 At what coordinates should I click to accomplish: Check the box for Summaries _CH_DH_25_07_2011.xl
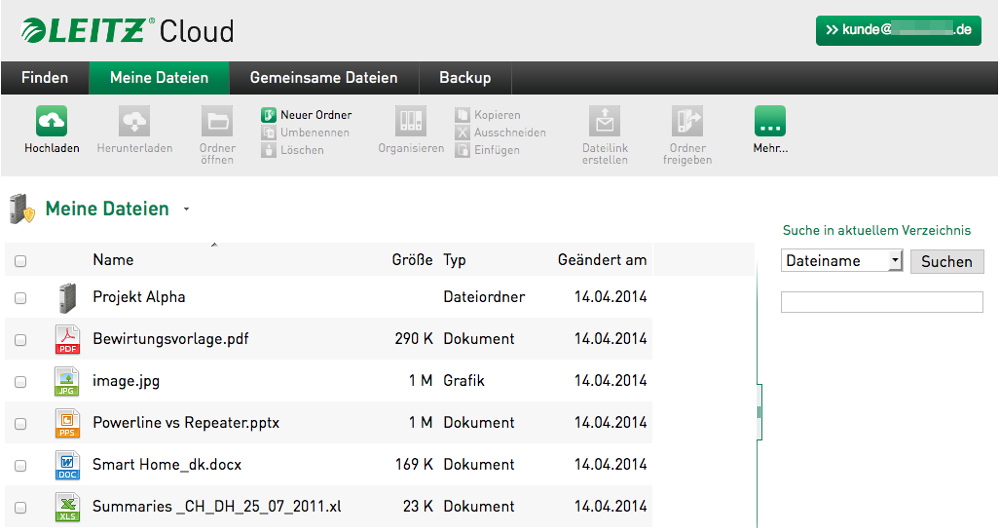click(x=20, y=508)
